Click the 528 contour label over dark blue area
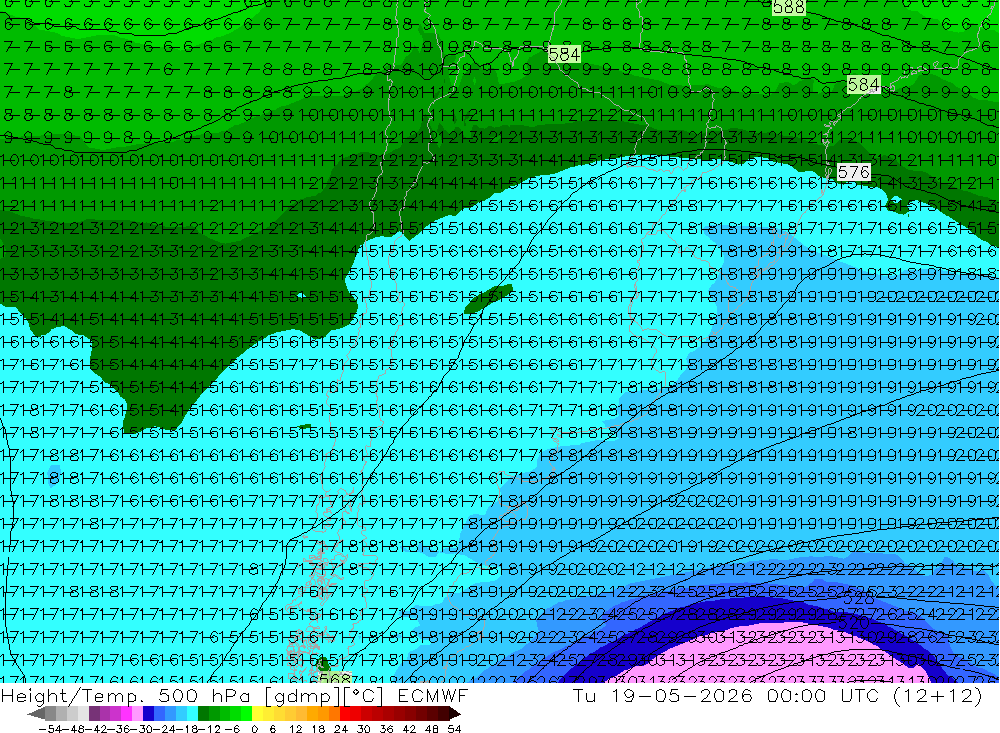This screenshot has width=1000, height=733. [858, 598]
